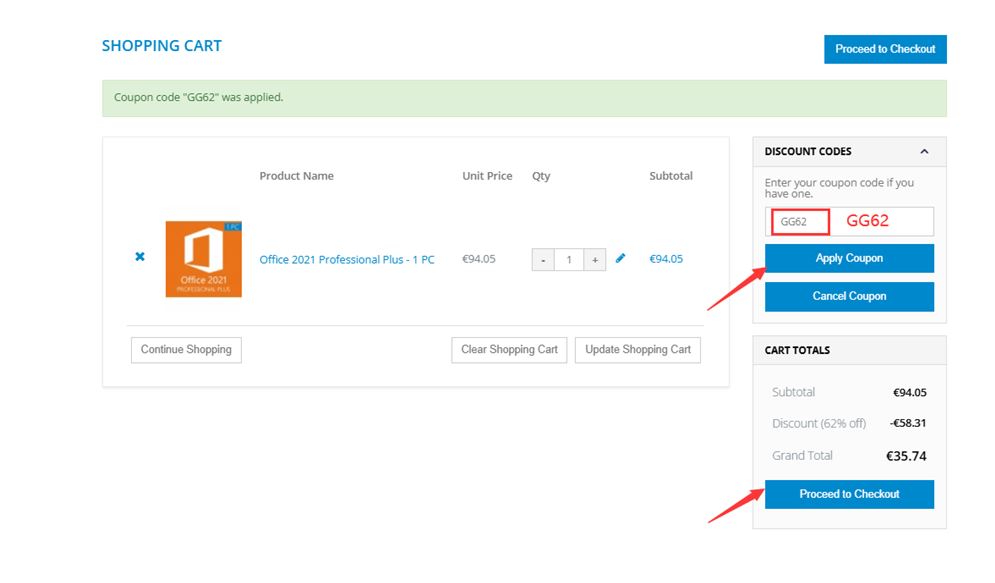Click the Product Name column header

coord(296,176)
